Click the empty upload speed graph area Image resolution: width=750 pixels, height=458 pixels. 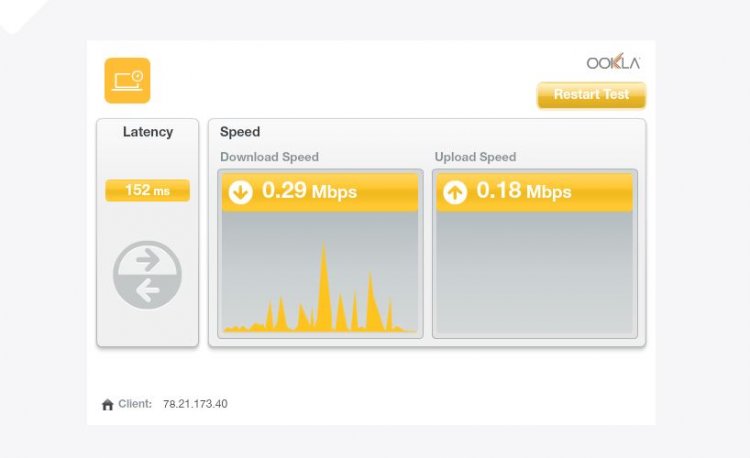point(535,272)
